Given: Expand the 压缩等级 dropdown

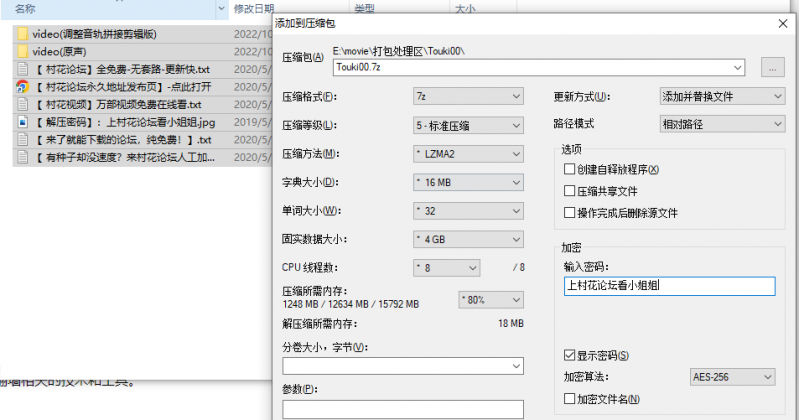Looking at the screenshot, I should (x=469, y=125).
